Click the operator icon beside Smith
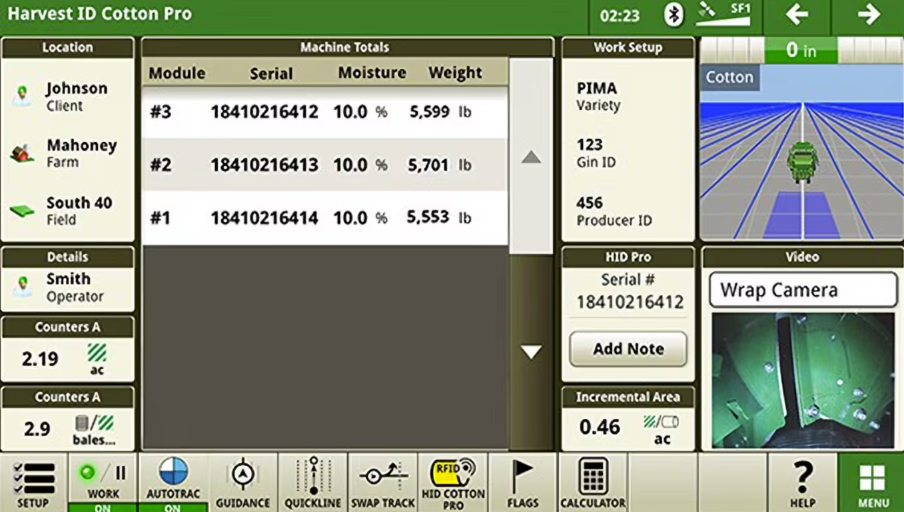Viewport: 904px width, 512px height. [x=22, y=286]
